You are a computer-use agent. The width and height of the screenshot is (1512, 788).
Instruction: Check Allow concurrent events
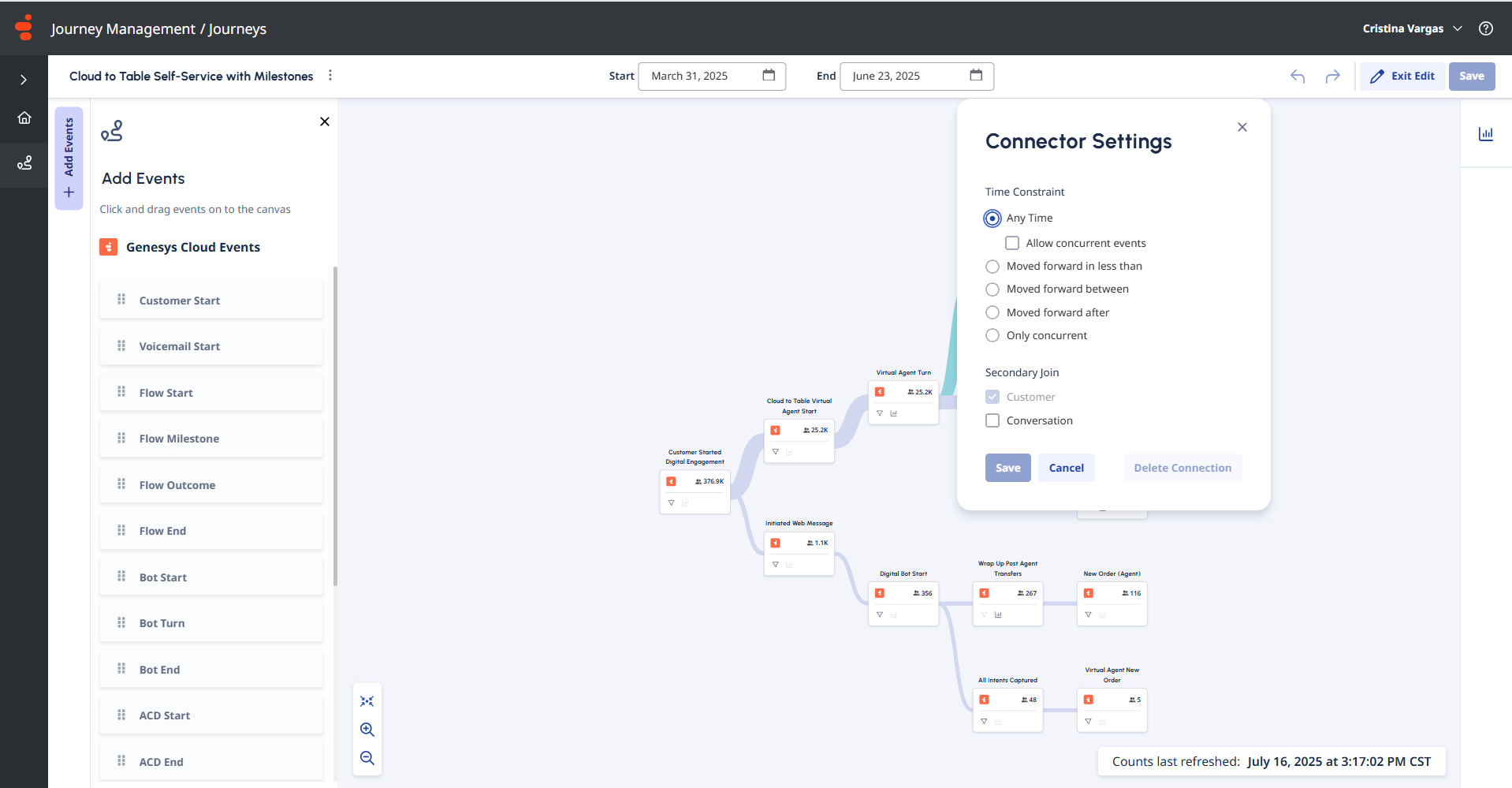coord(1012,243)
